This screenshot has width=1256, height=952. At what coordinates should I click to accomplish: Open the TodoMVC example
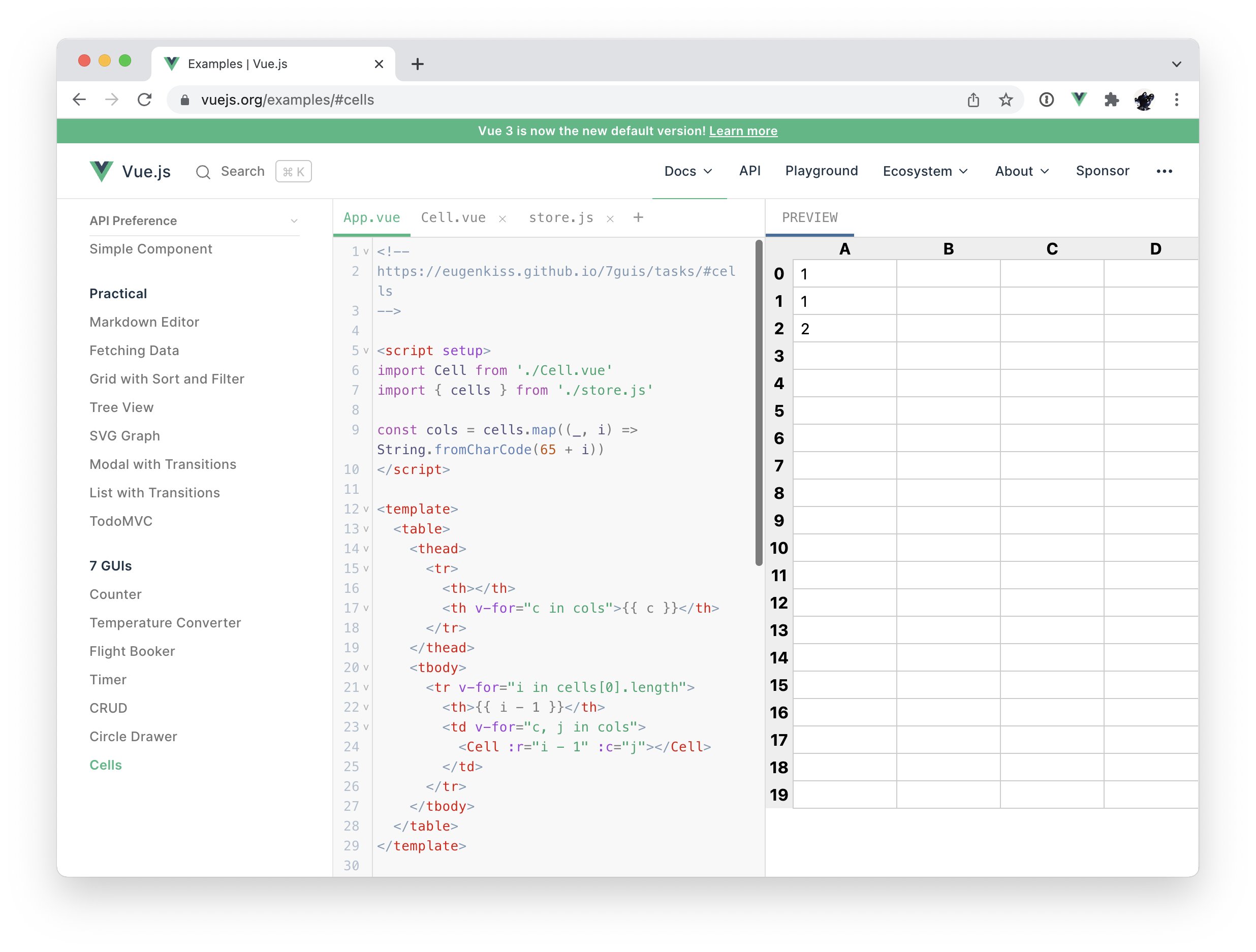coord(121,521)
